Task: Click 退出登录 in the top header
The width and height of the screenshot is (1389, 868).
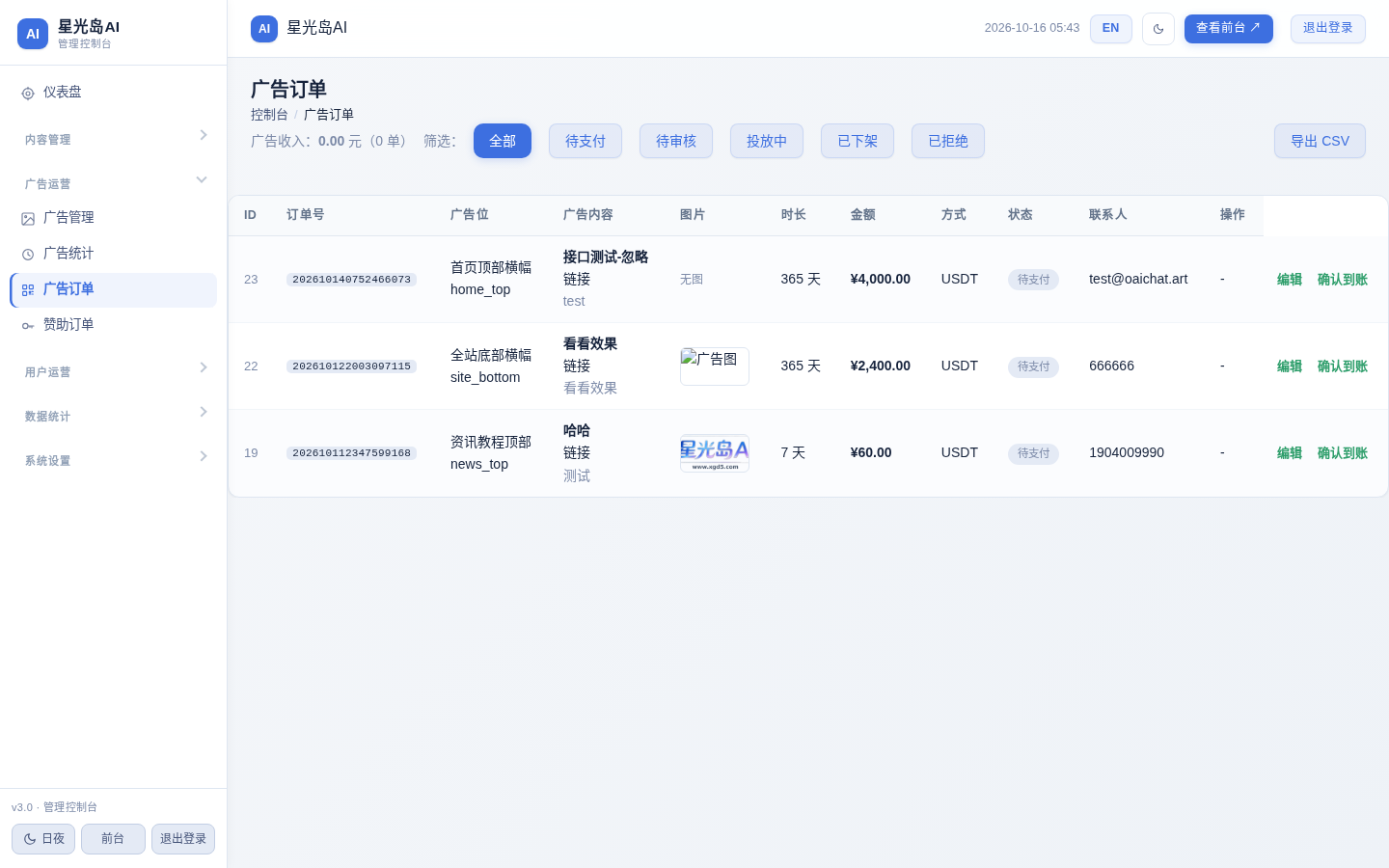Action: [x=1328, y=29]
